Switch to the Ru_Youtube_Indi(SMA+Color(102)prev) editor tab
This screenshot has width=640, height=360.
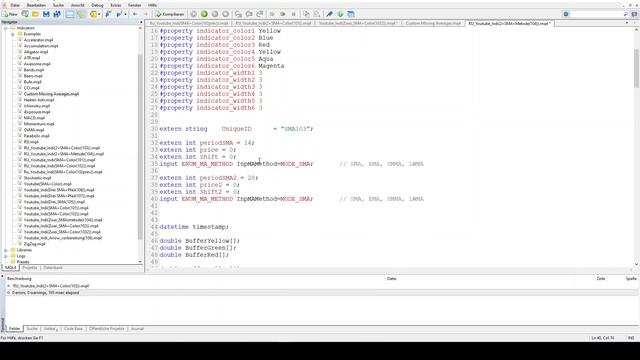pyautogui.click(x=189, y=24)
